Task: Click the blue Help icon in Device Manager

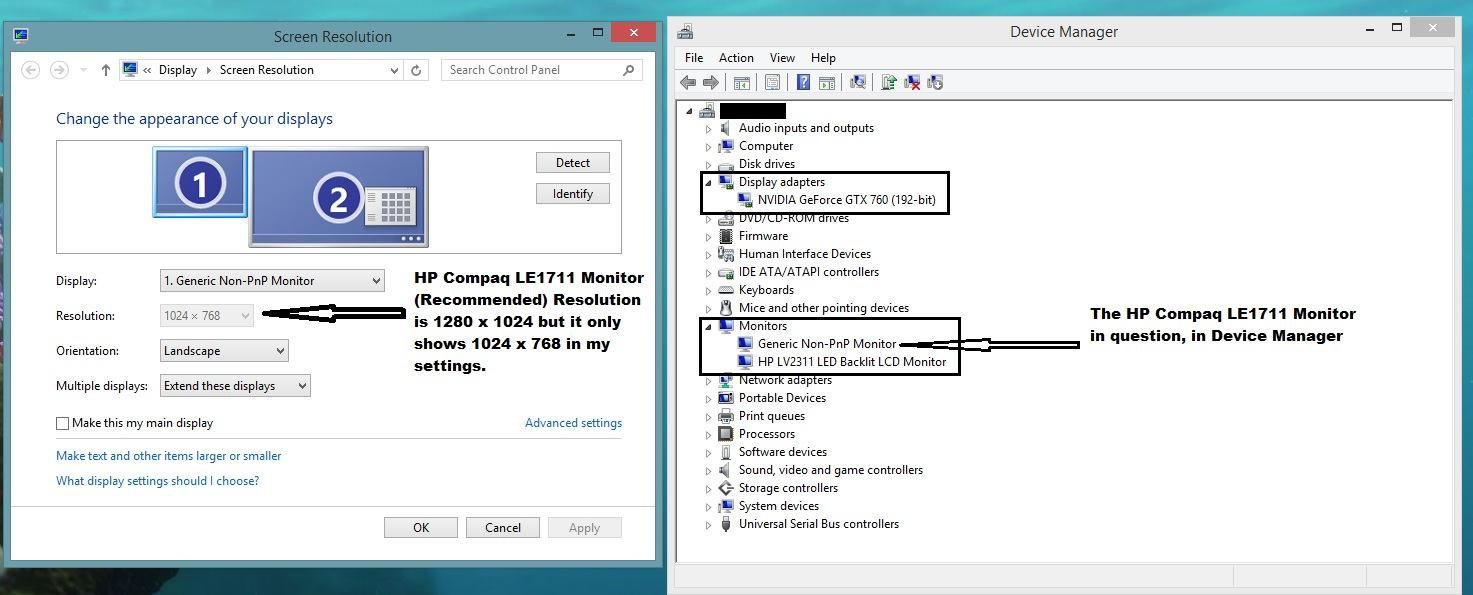Action: [x=803, y=82]
